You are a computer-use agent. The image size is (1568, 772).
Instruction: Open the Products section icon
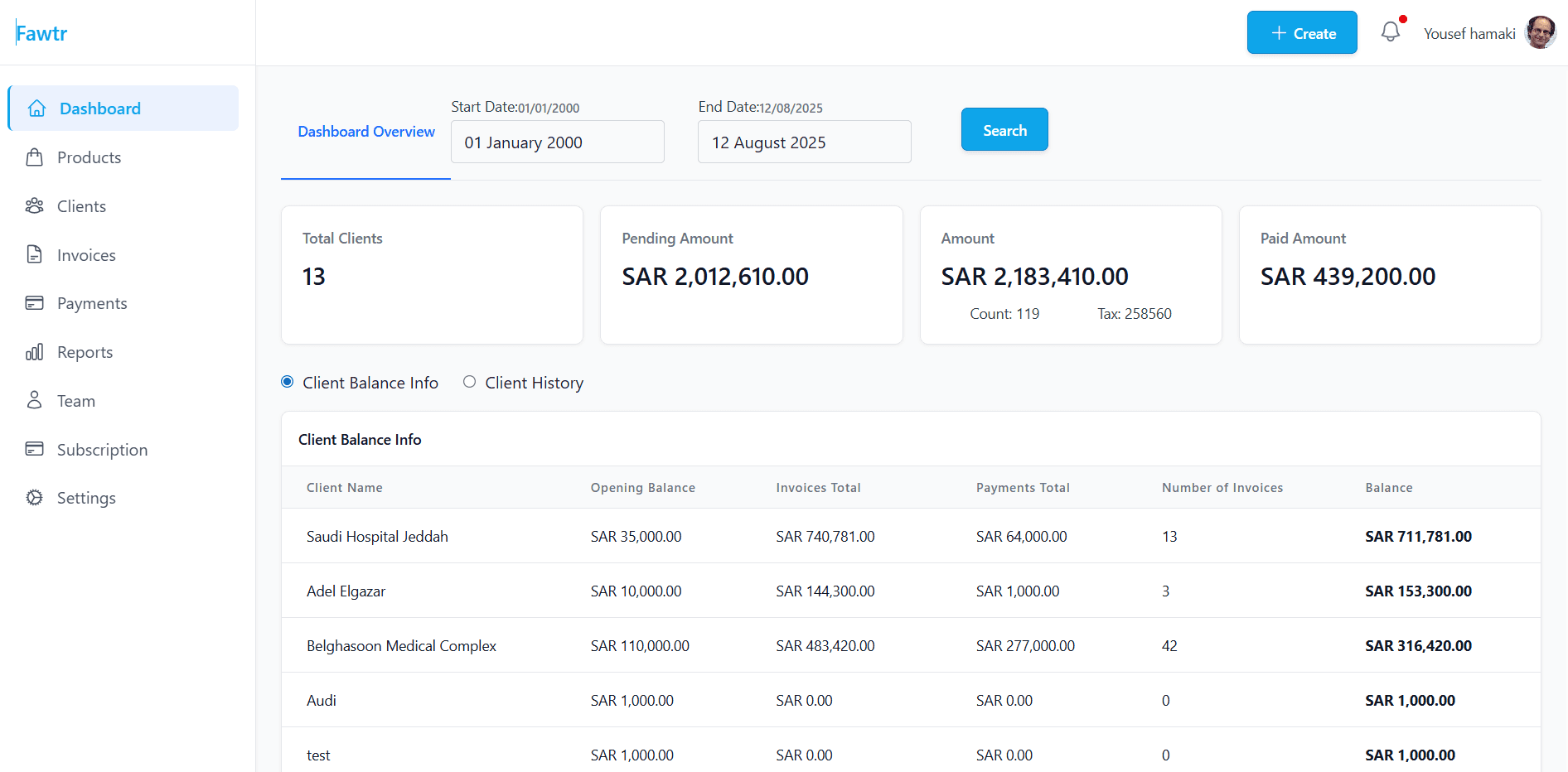pyautogui.click(x=35, y=157)
